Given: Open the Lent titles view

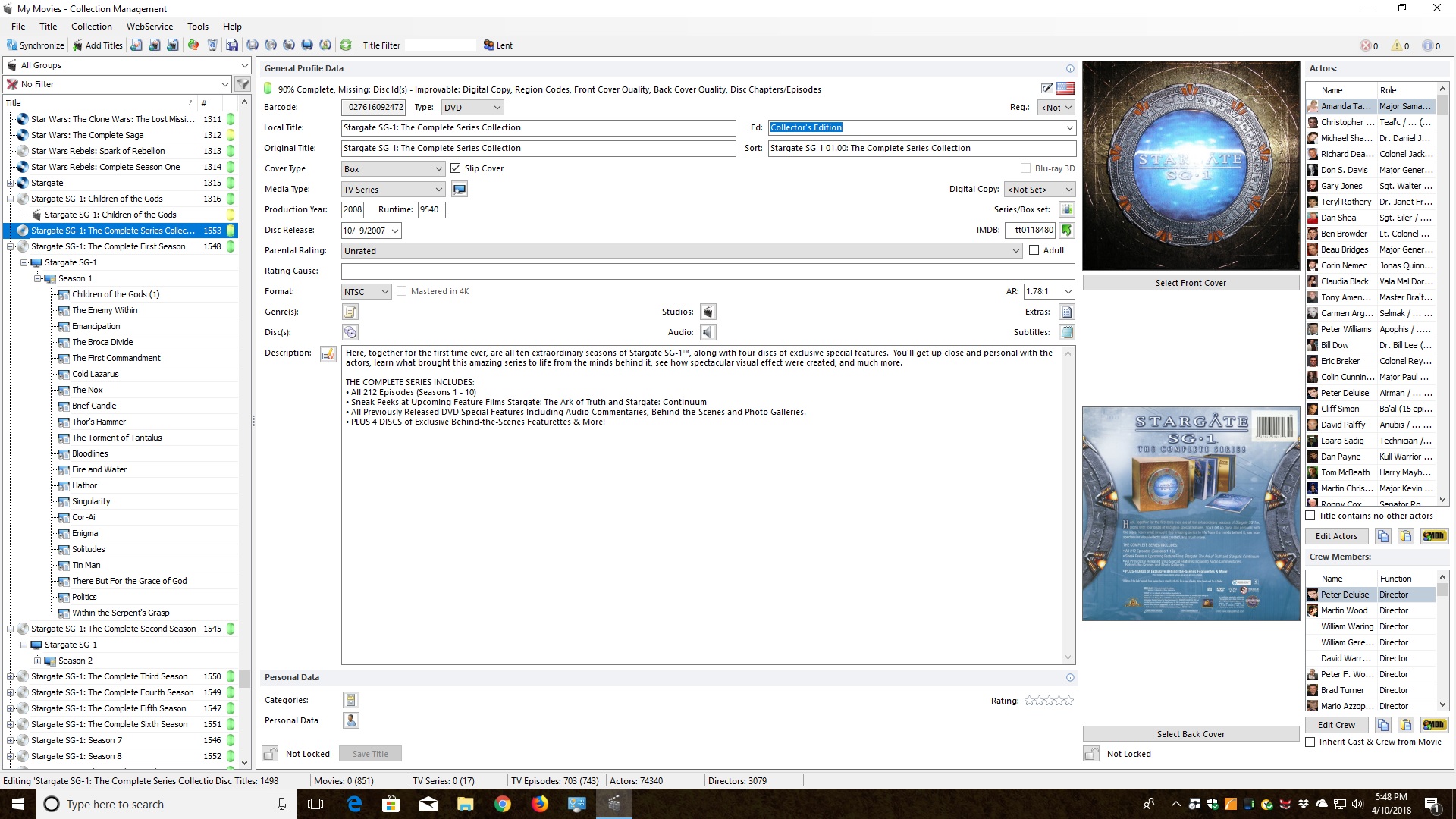Looking at the screenshot, I should [x=498, y=45].
